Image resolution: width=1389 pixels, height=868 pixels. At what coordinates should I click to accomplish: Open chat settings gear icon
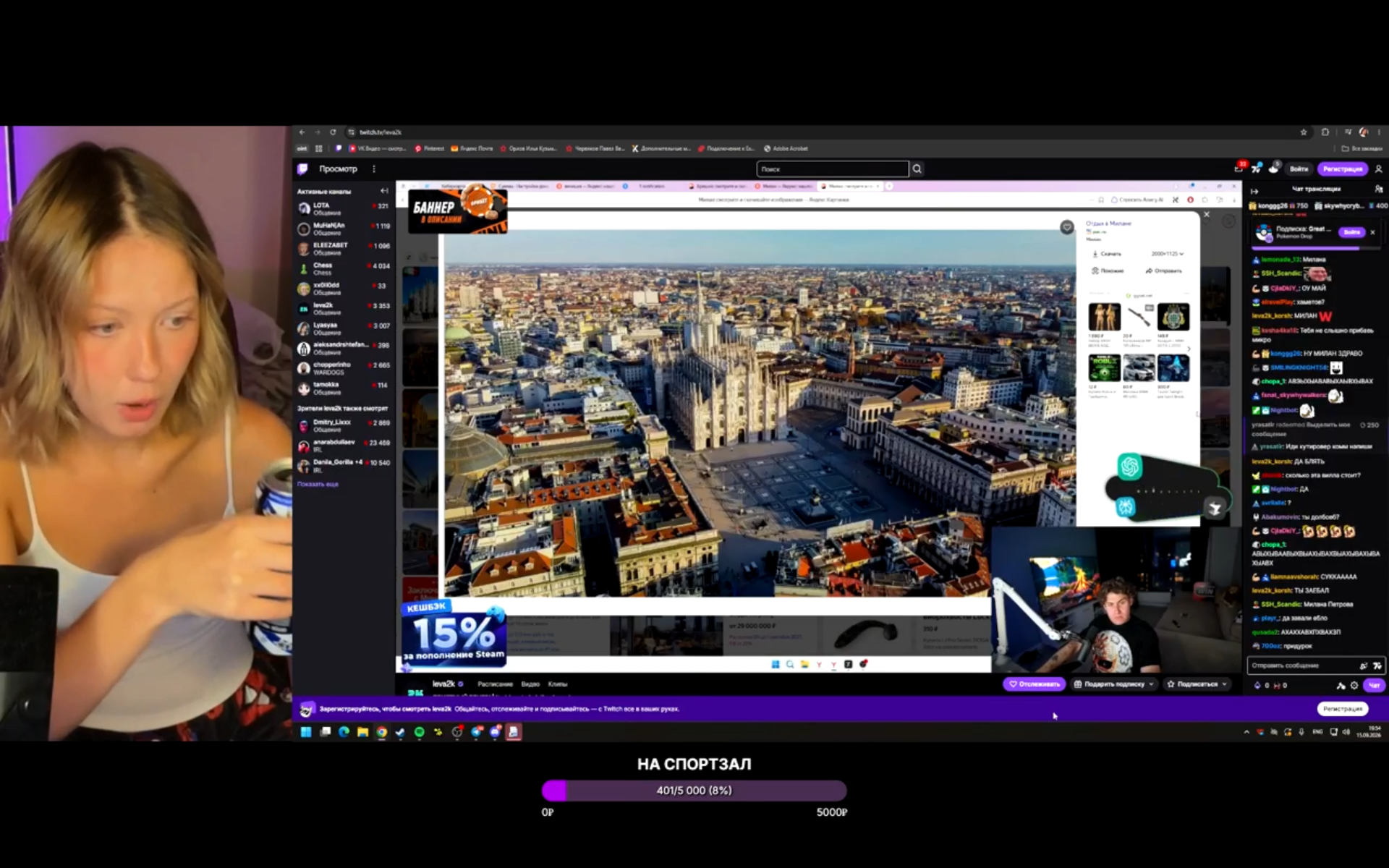[1354, 685]
